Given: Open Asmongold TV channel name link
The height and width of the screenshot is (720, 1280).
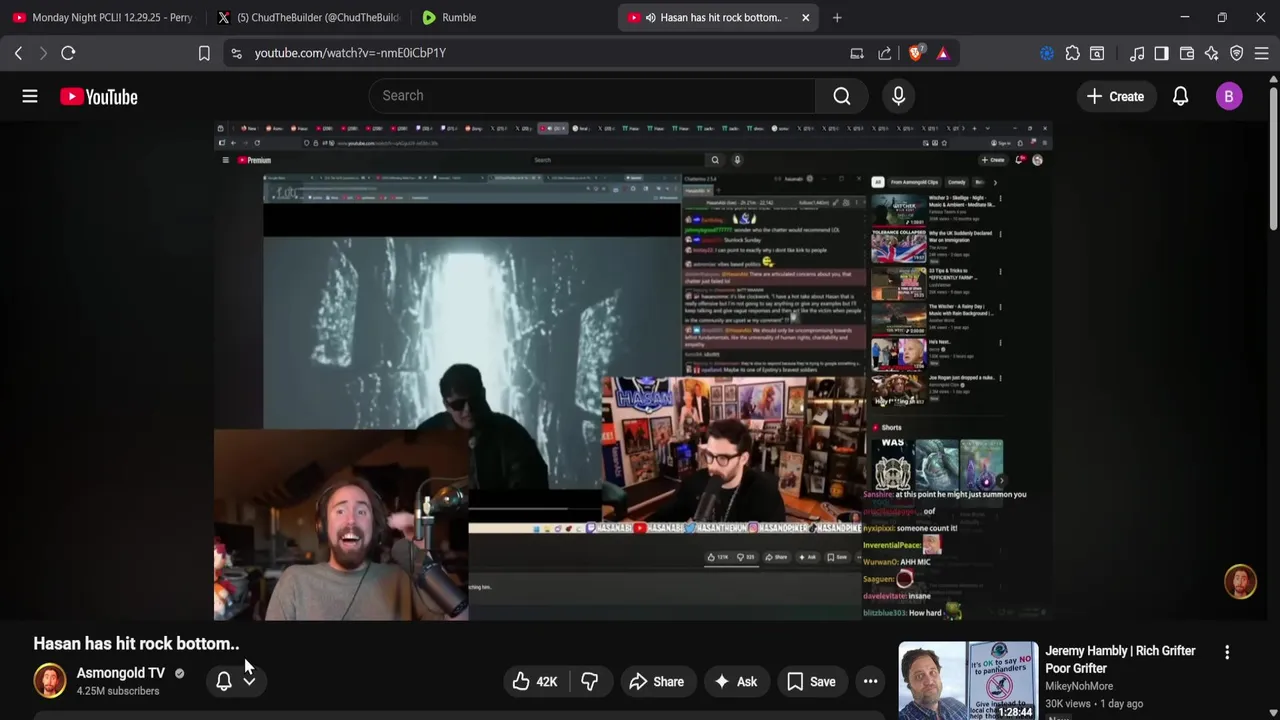Looking at the screenshot, I should pos(121,673).
